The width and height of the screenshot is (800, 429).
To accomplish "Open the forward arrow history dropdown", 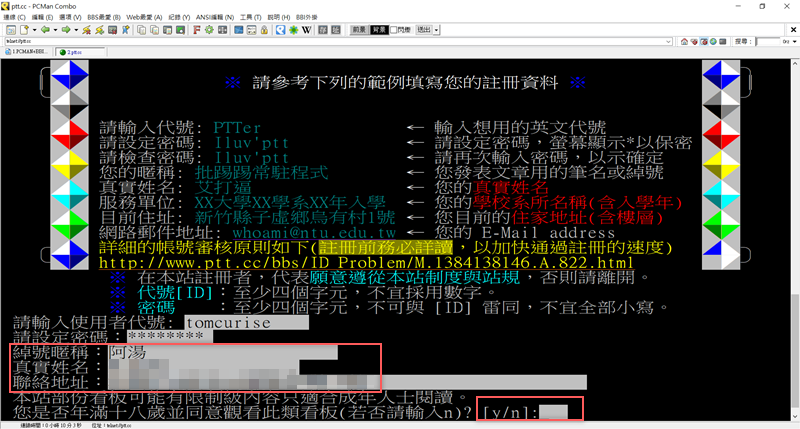I will tap(76, 30).
